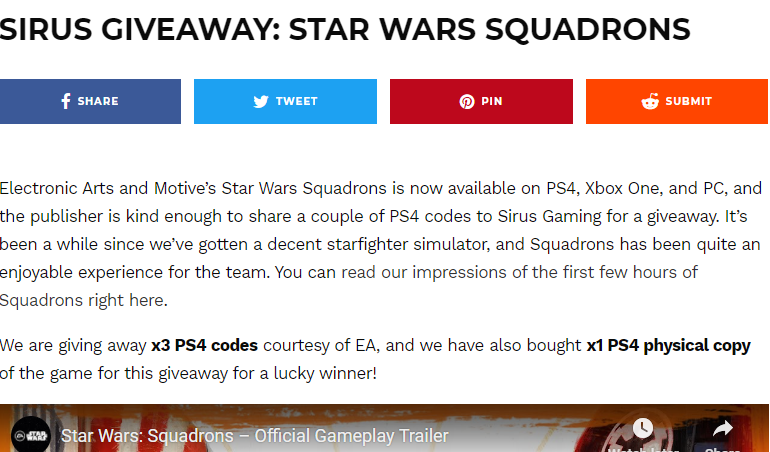The height and width of the screenshot is (452, 770).
Task: Open the EA Star Wars channel avatar
Action: coord(31,435)
